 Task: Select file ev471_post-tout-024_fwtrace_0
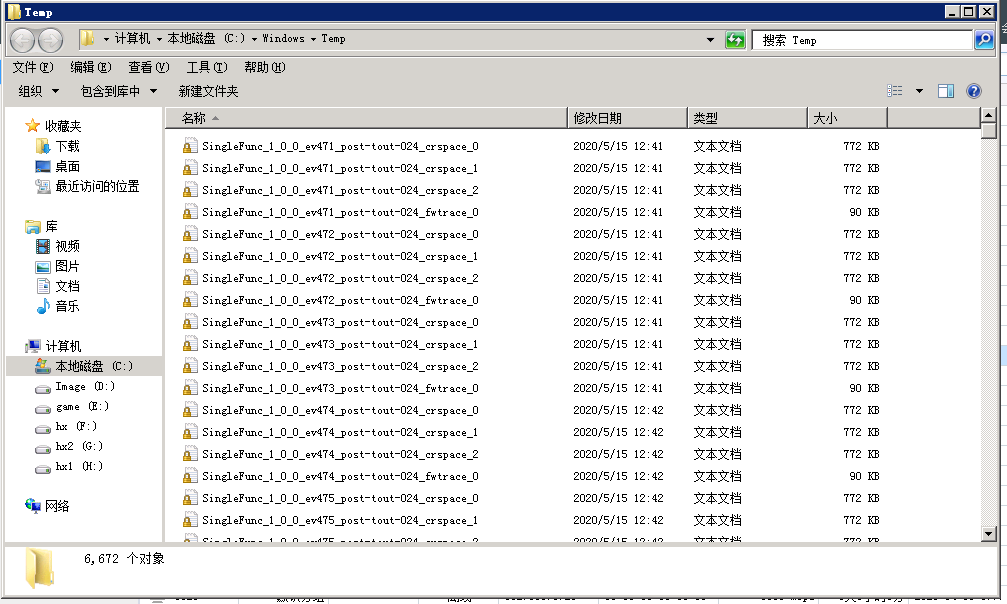(x=340, y=212)
